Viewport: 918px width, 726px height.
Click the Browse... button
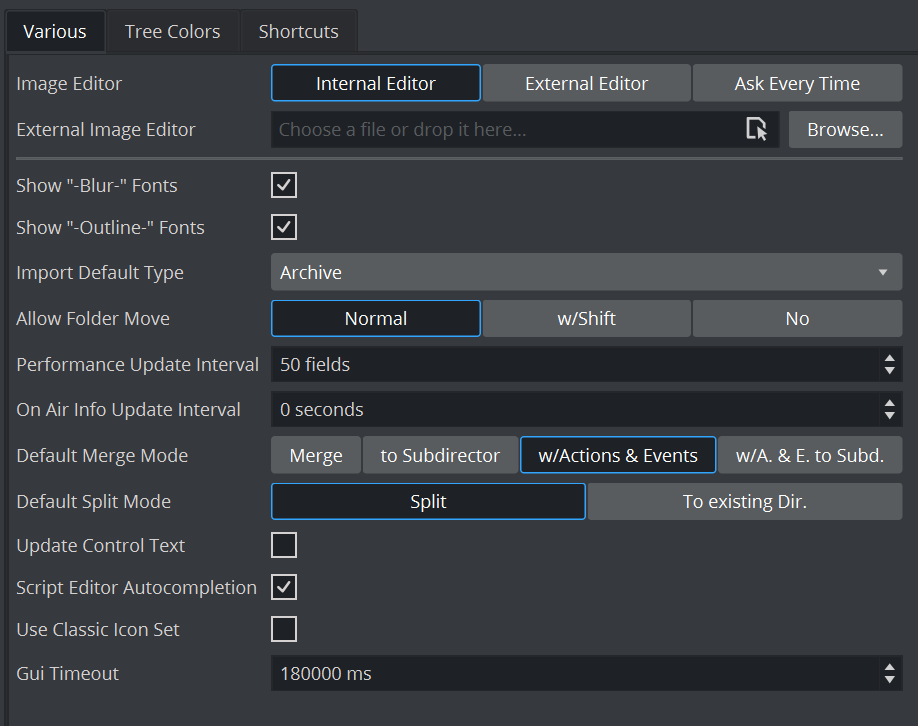[x=845, y=130]
